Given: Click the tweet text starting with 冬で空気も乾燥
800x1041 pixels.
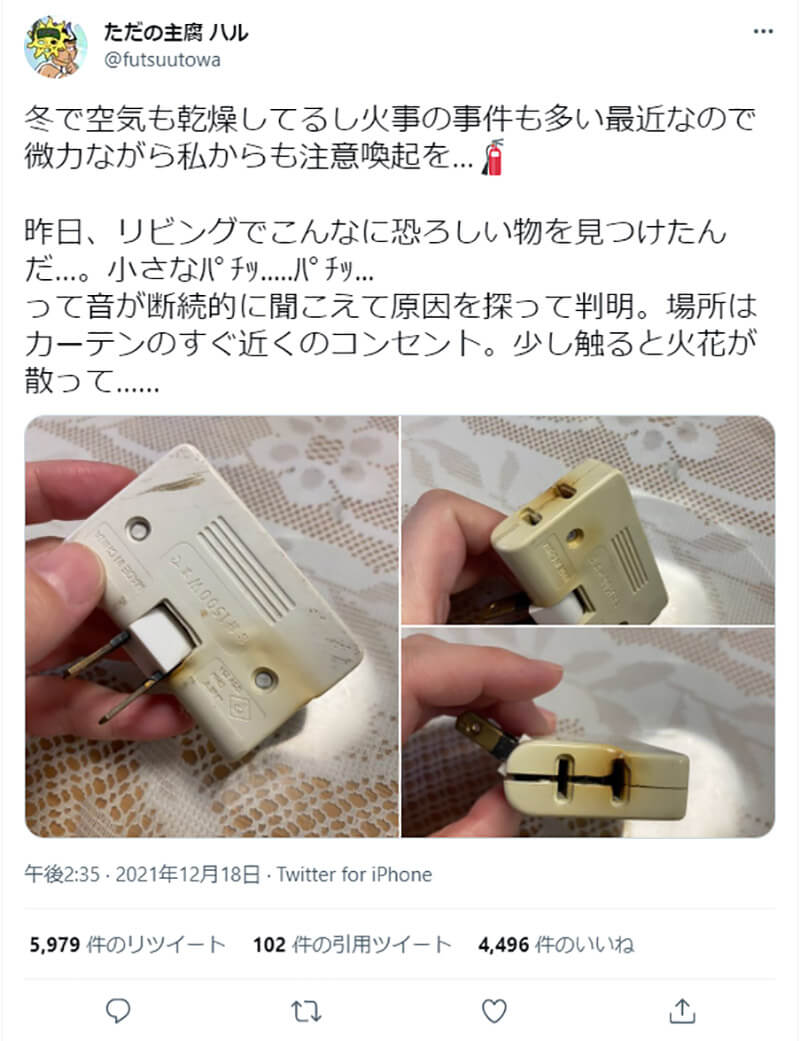Looking at the screenshot, I should point(390,137).
